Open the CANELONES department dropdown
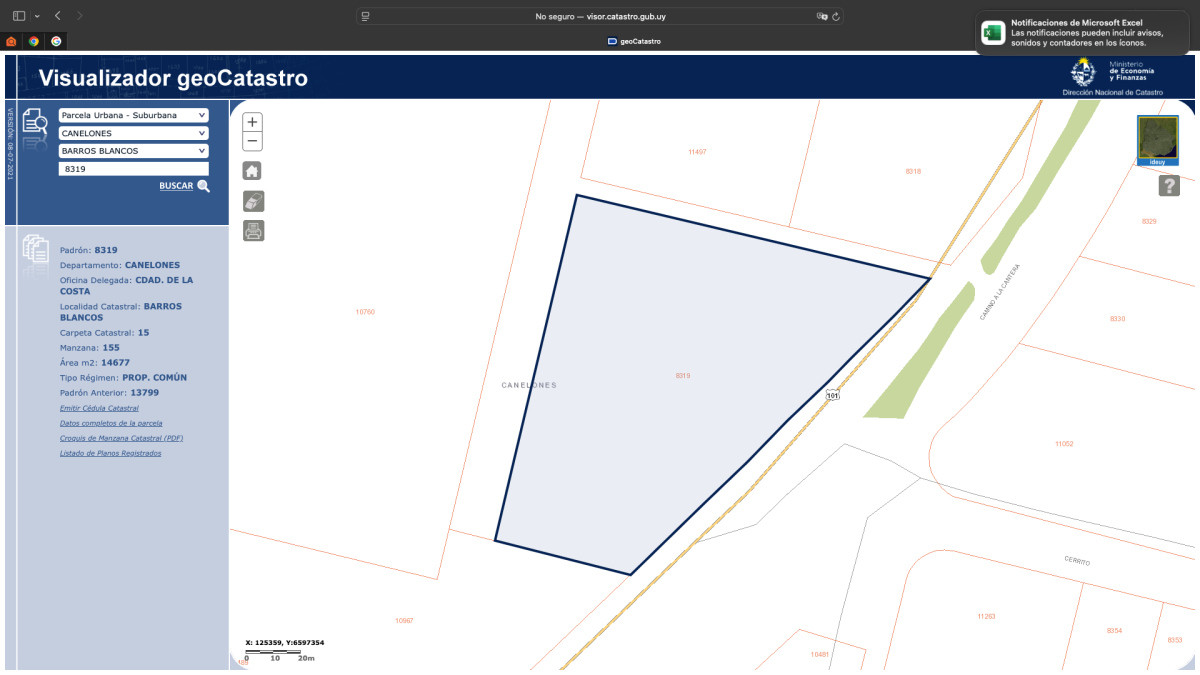Viewport: 1200px width, 675px height. click(x=134, y=133)
